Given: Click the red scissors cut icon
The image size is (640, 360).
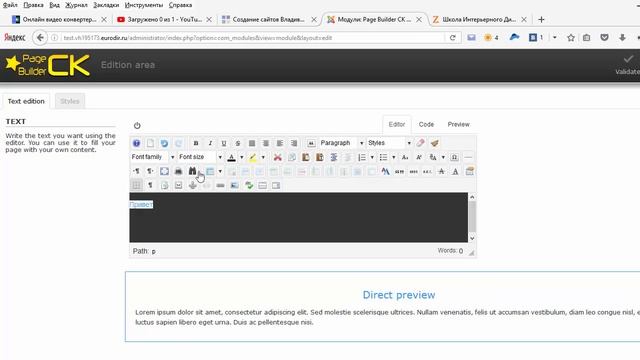Looking at the screenshot, I should [x=278, y=157].
